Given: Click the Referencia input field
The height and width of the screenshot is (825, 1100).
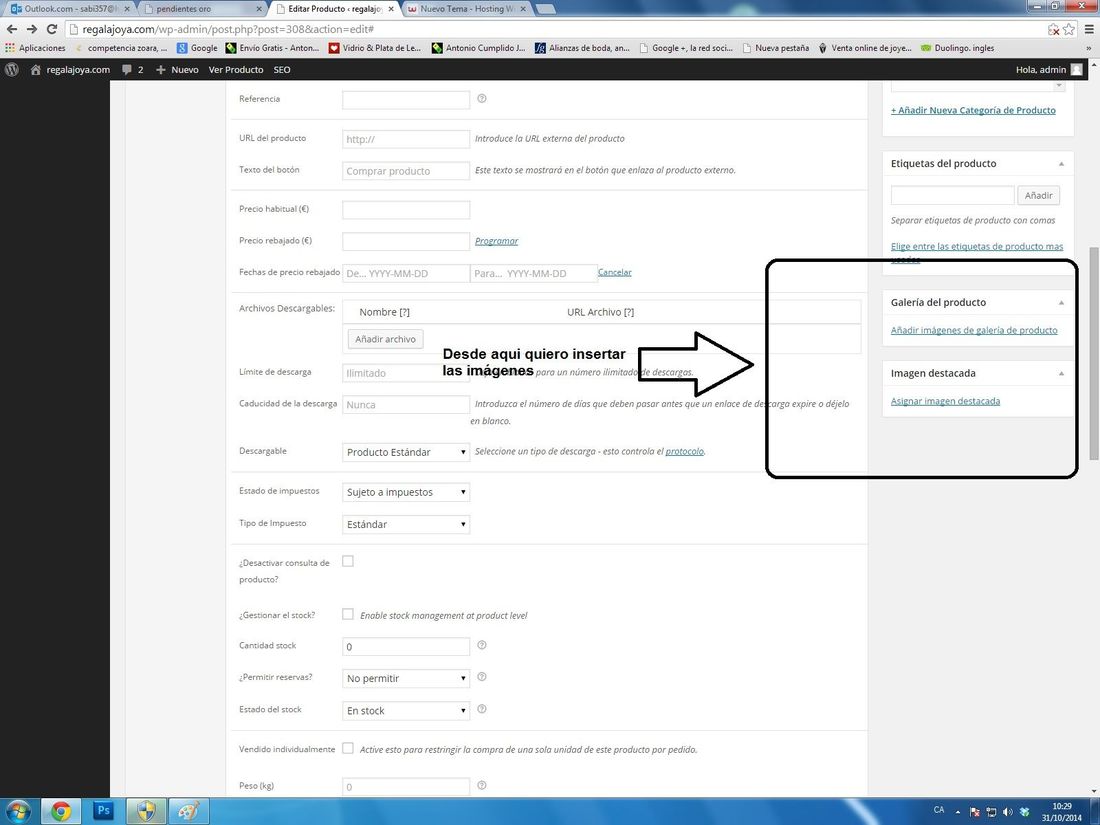Looking at the screenshot, I should click(406, 100).
